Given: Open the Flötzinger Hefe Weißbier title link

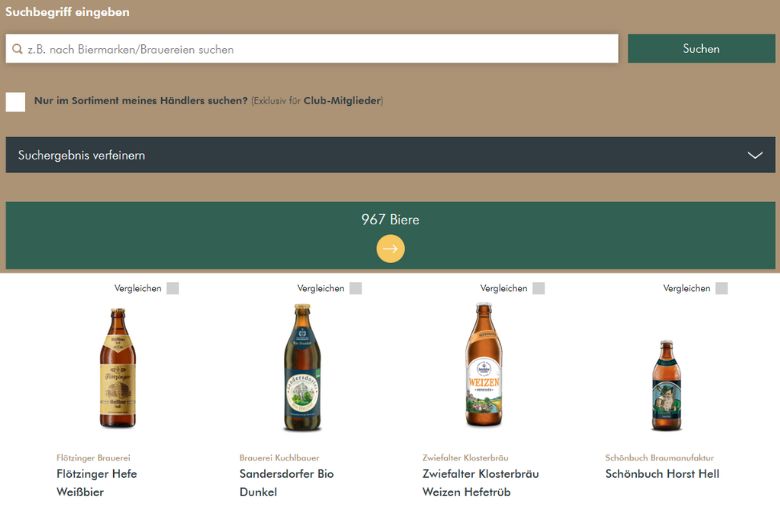Looking at the screenshot, I should click(x=97, y=483).
